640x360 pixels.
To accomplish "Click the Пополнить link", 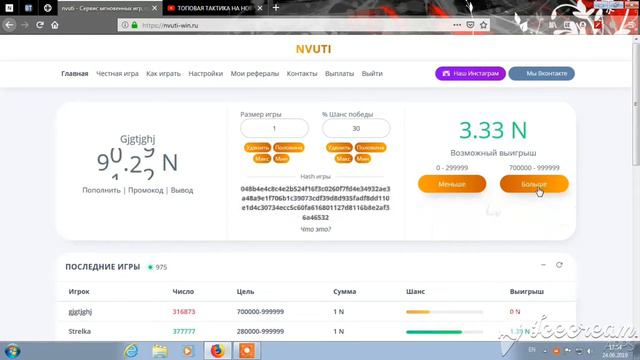I will 101,190.
